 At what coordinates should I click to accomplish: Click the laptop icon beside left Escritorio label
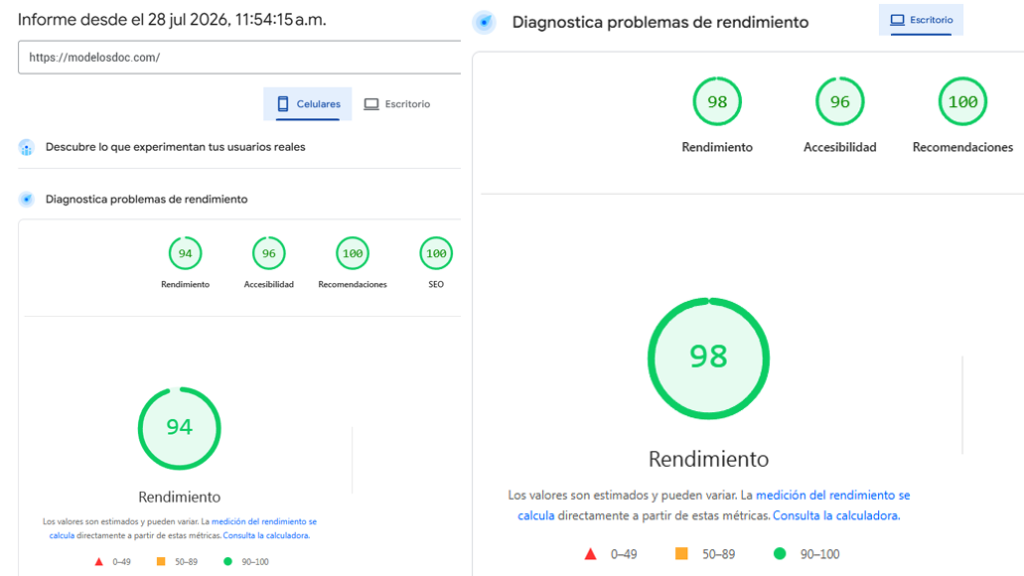click(x=371, y=104)
